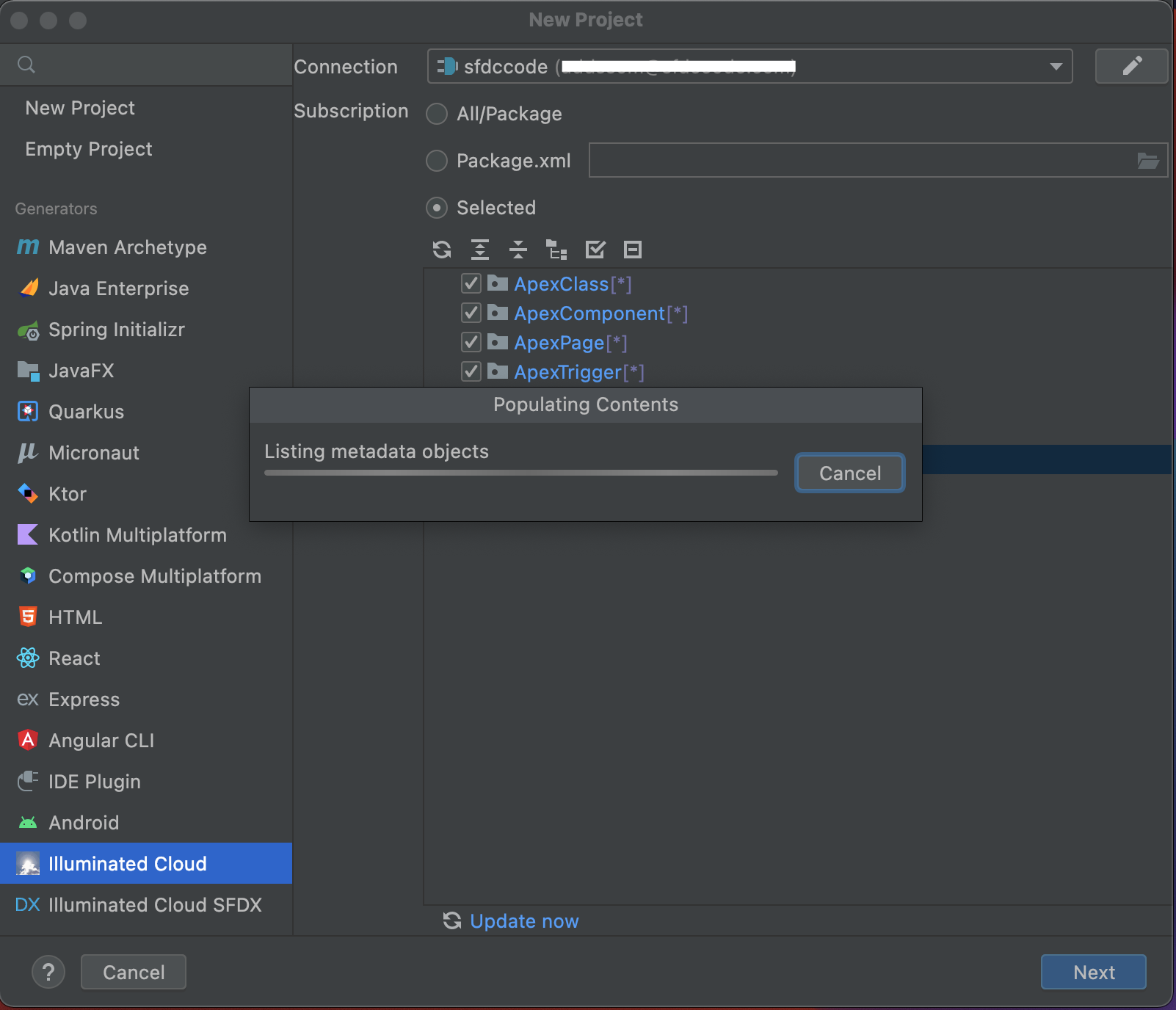Choose the Spring Initializr generator
Viewport: 1176px width, 1010px height.
click(x=146, y=330)
